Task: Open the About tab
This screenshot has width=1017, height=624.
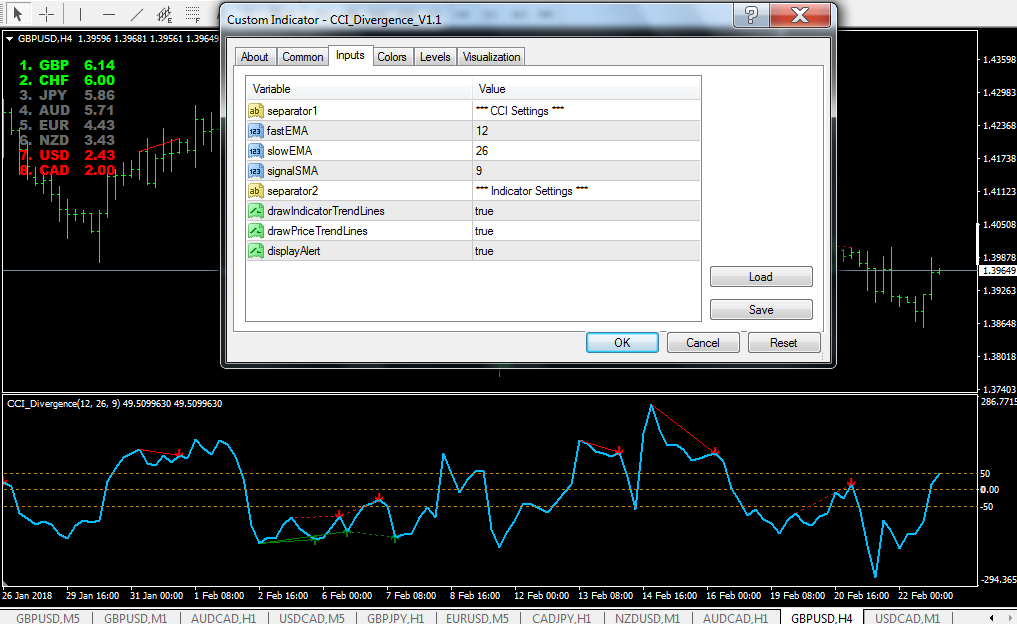Action: tap(255, 57)
